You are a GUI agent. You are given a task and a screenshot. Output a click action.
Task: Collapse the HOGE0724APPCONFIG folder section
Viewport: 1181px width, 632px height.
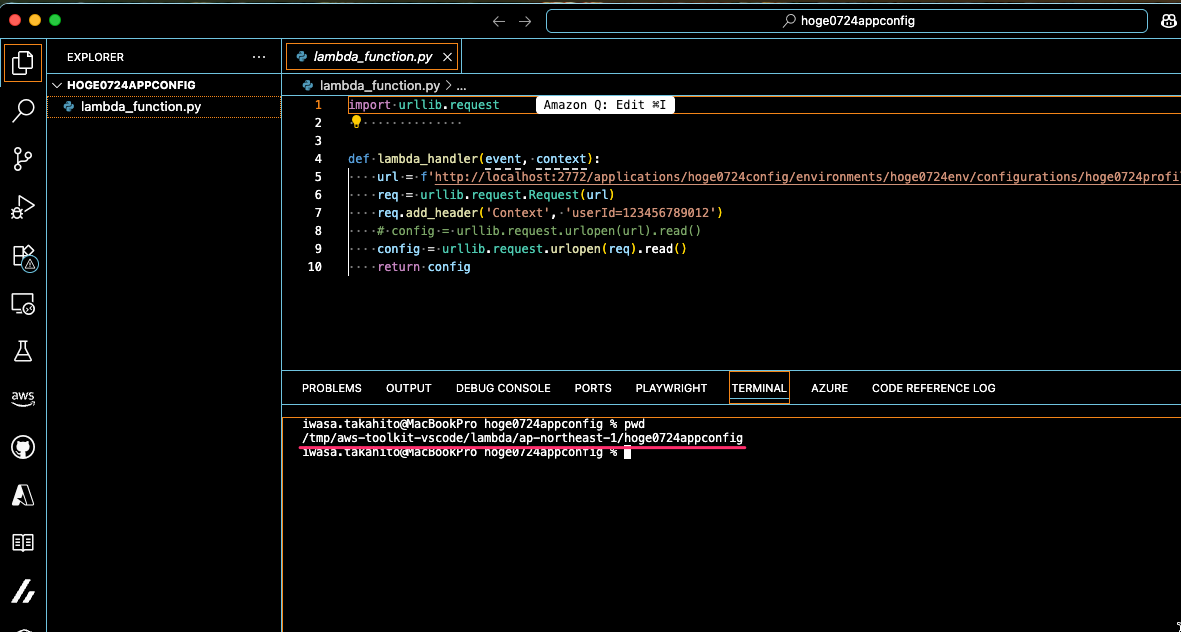(x=164, y=85)
